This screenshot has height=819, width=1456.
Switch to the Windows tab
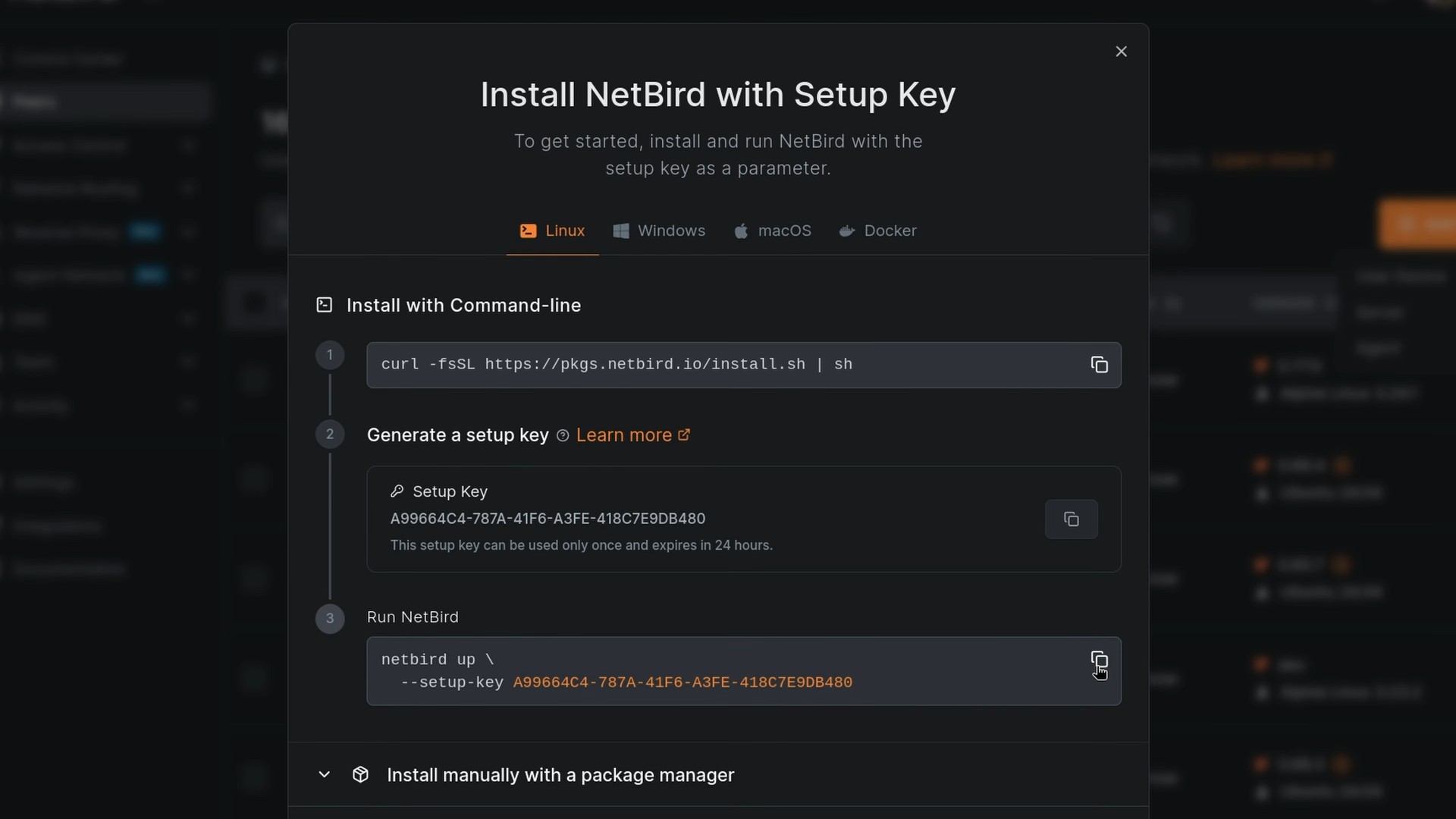click(659, 231)
